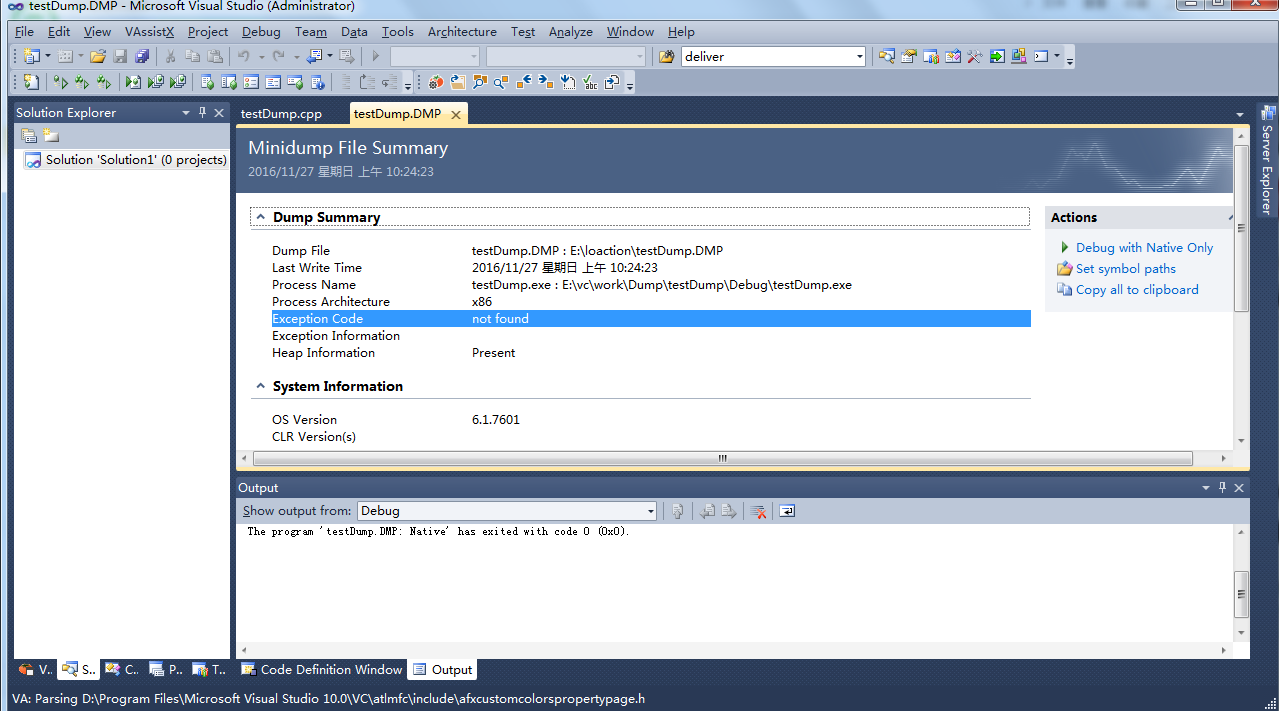
Task: Open Properties Window toolbar icon
Action: (x=909, y=57)
